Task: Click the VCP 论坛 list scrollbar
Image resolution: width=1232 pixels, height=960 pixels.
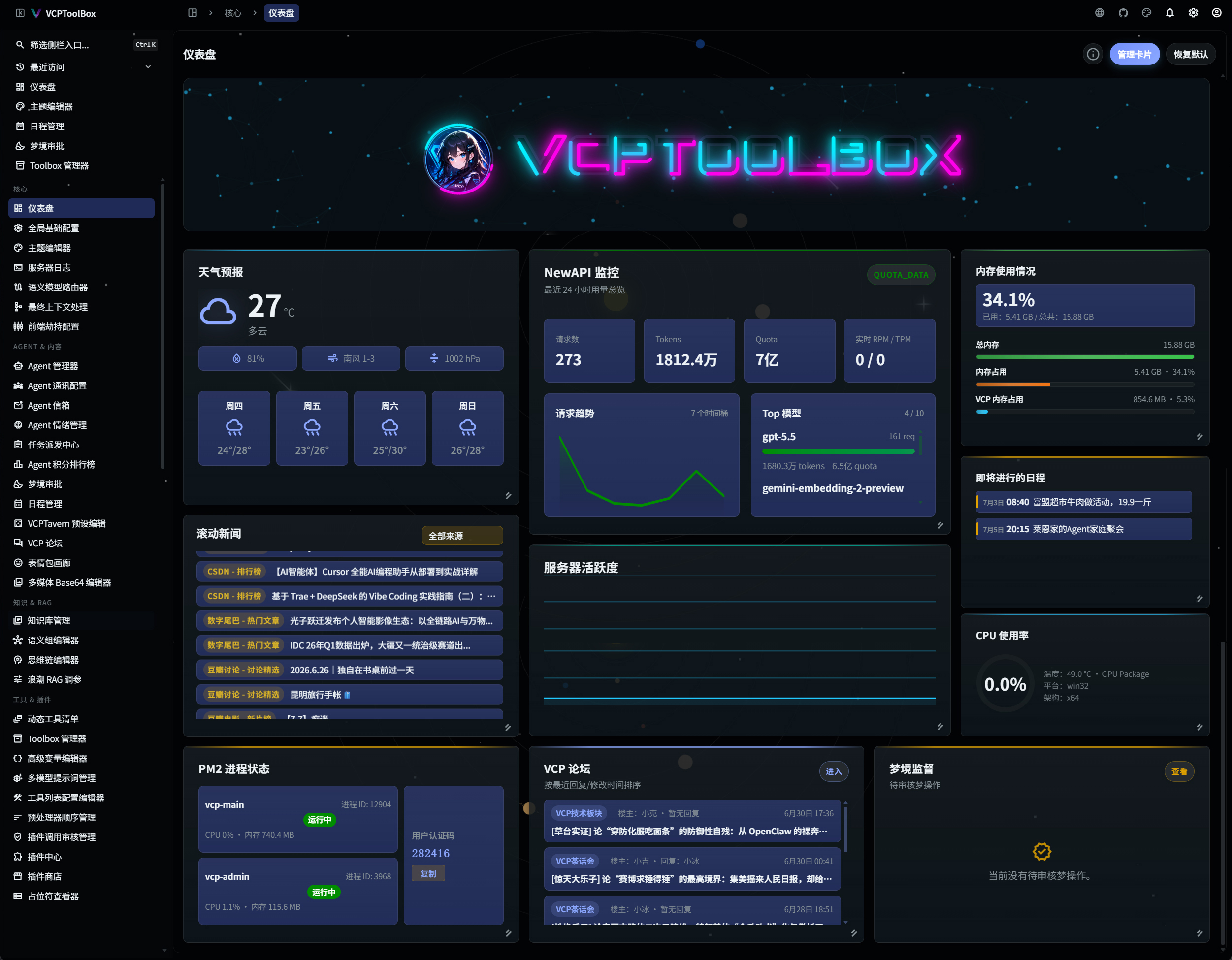Action: [845, 830]
